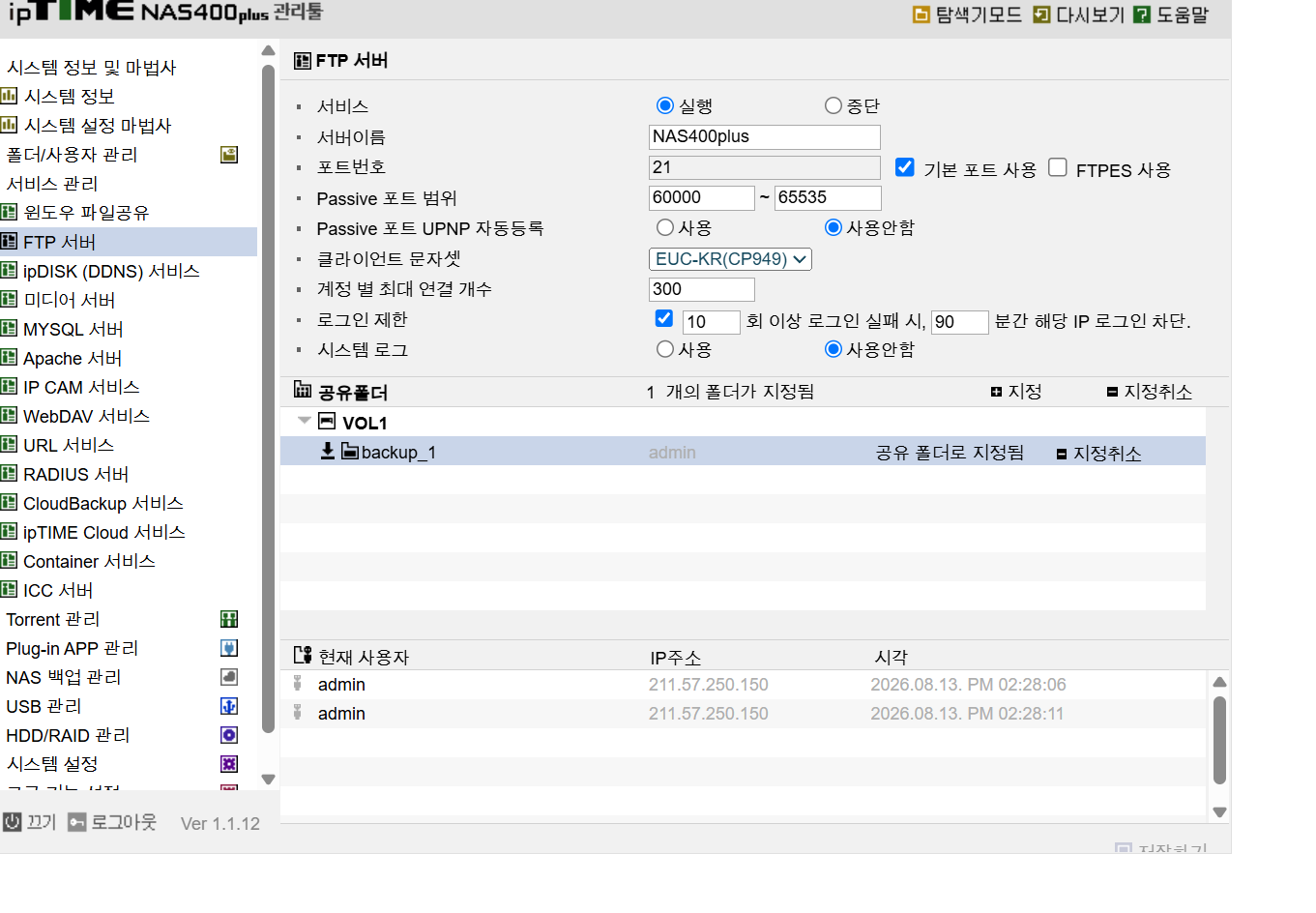
Task: Click the current users list scrollbar thumb
Action: click(1219, 740)
